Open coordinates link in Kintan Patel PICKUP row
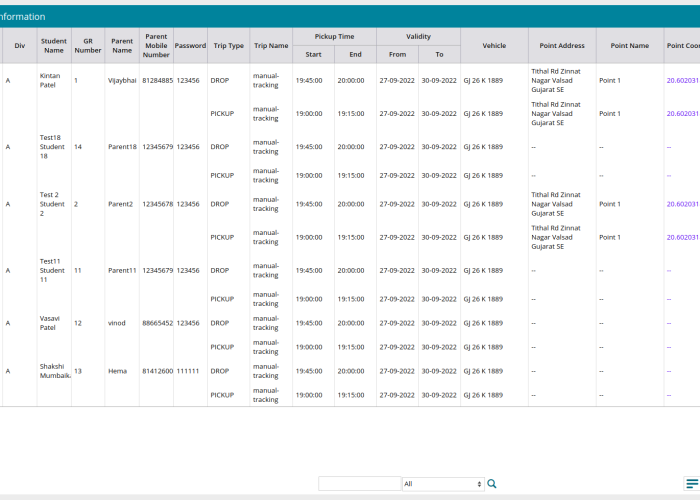This screenshot has width=700, height=500. [683, 114]
